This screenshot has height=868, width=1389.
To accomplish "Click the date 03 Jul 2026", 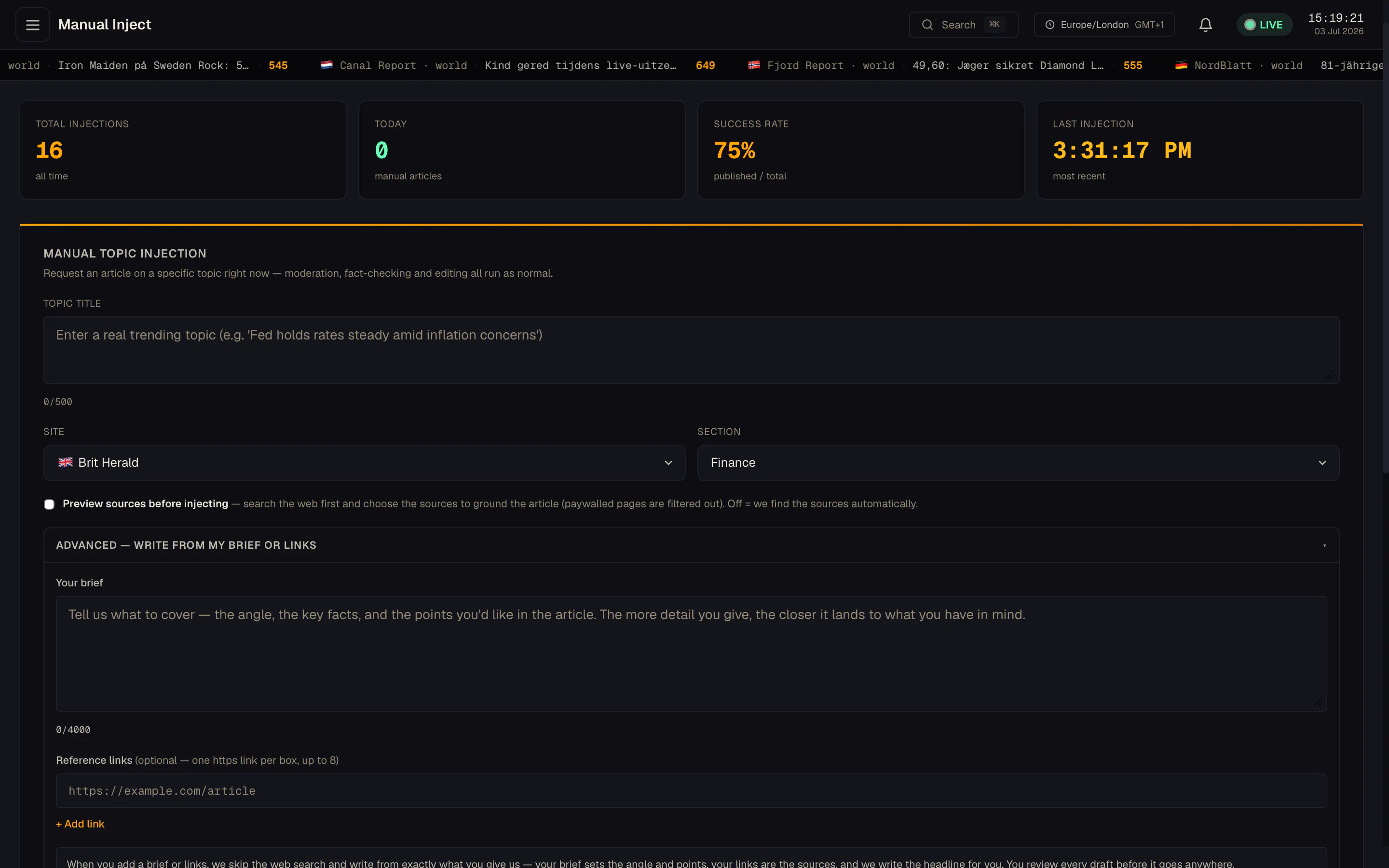I will click(1338, 31).
